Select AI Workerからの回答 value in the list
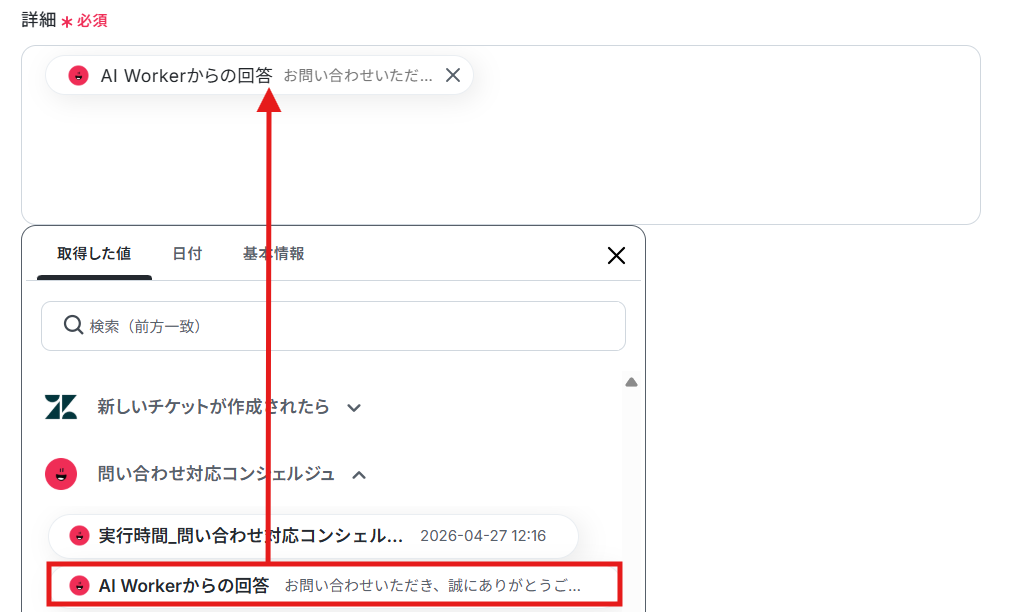 pos(334,585)
